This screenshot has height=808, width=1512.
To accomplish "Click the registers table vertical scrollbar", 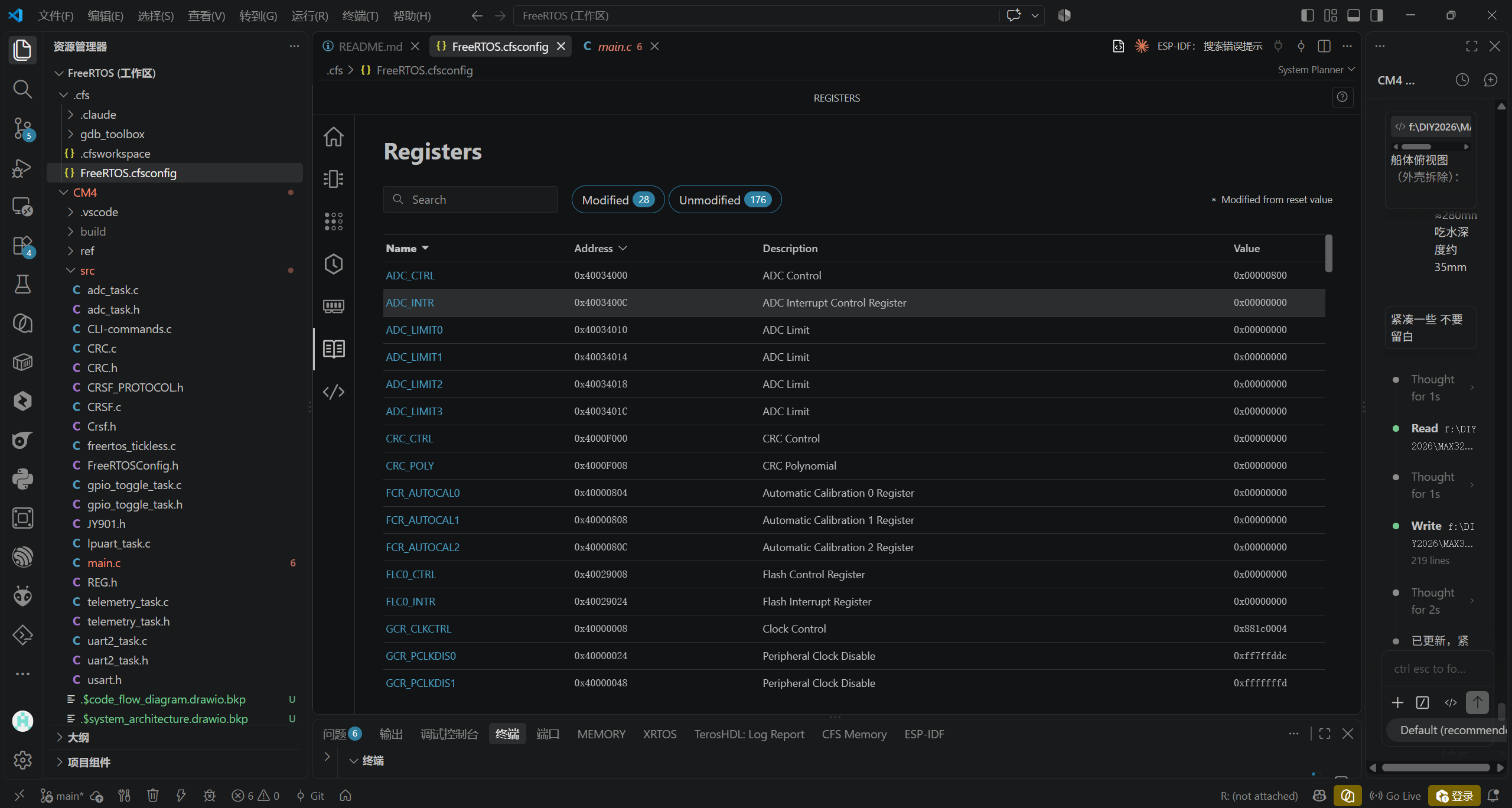I will pyautogui.click(x=1328, y=253).
